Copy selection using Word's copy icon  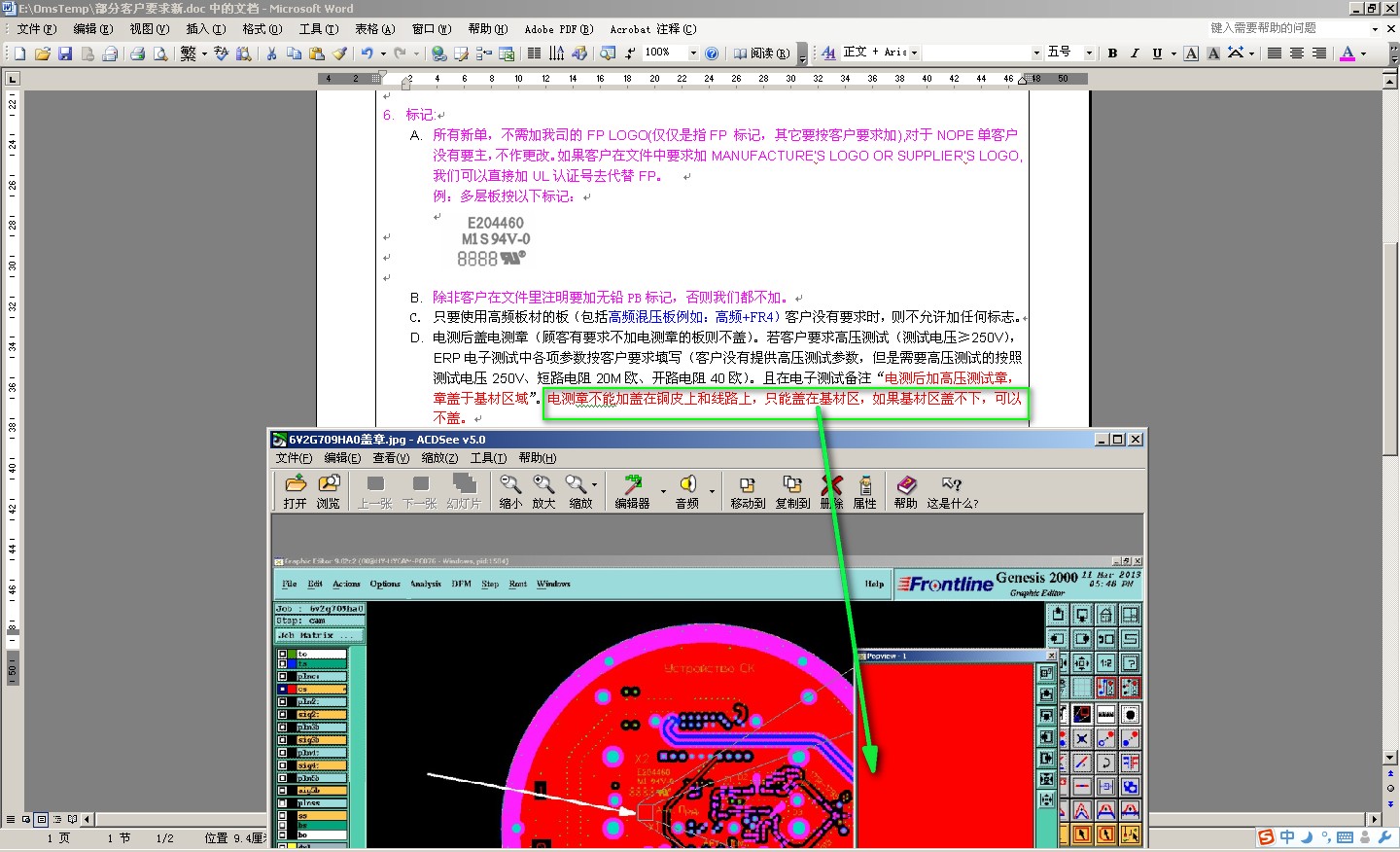pyautogui.click(x=294, y=53)
